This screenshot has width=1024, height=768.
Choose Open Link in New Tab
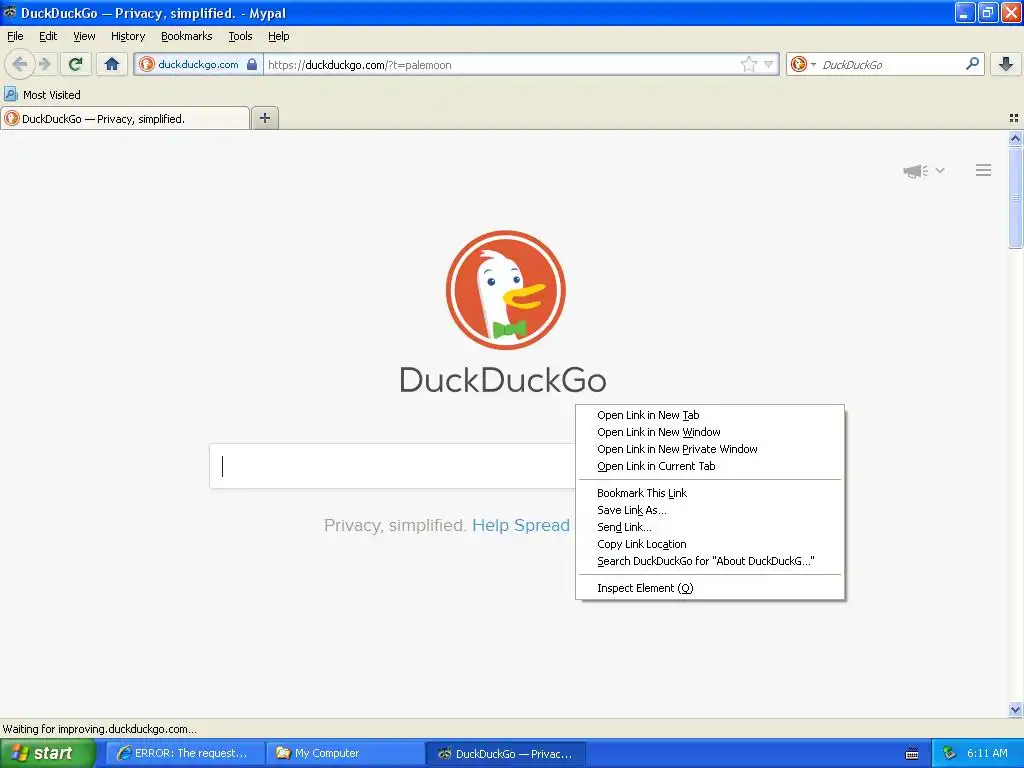[710, 415]
